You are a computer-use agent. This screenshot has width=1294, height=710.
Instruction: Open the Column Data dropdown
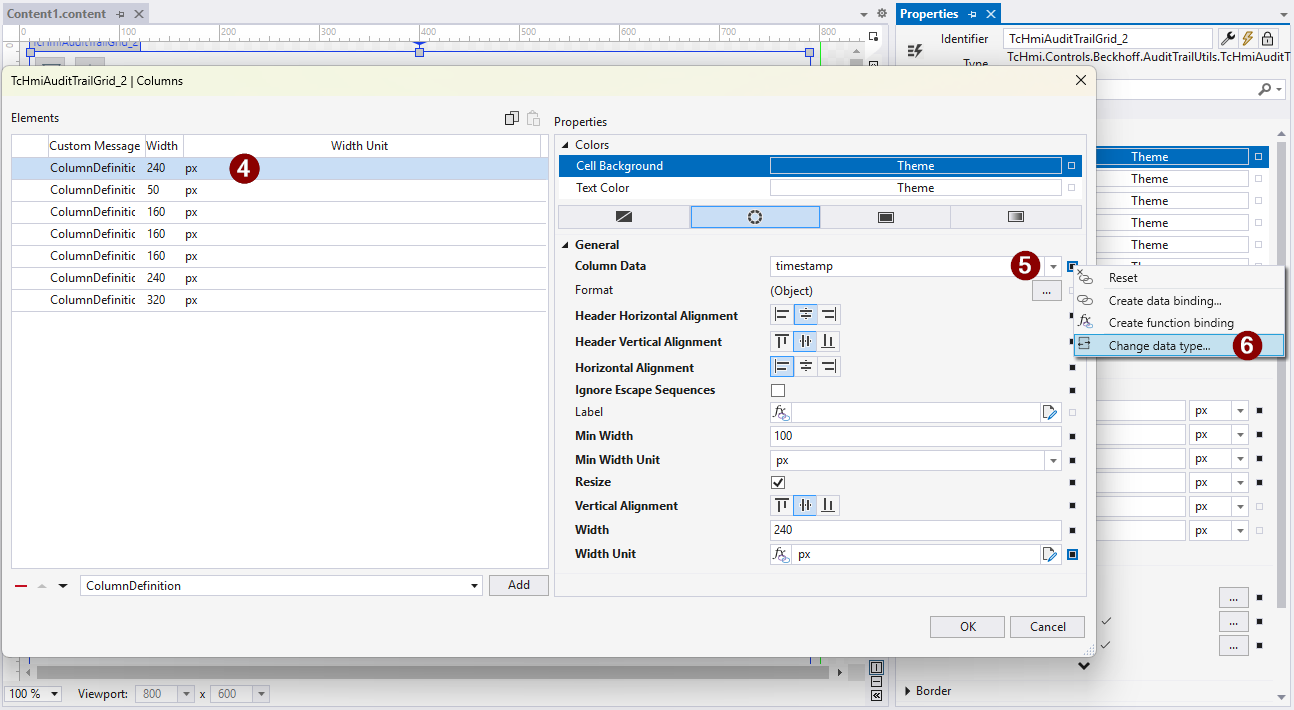(x=1053, y=267)
